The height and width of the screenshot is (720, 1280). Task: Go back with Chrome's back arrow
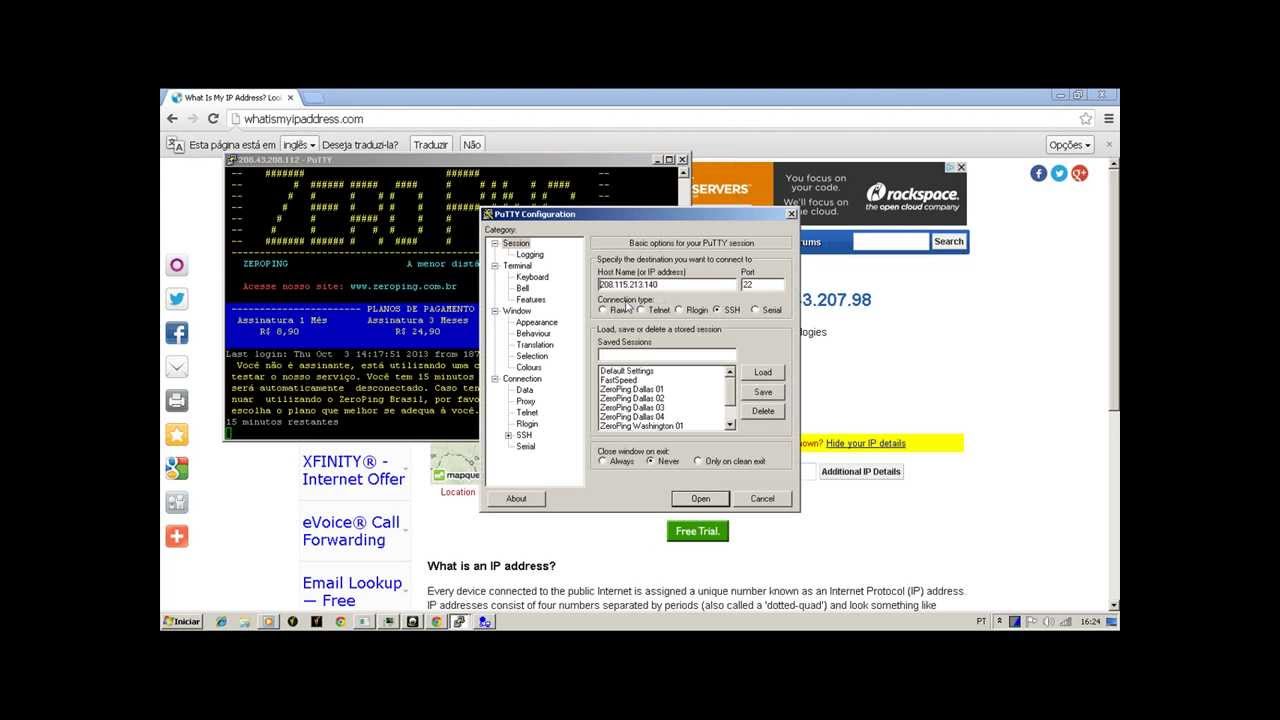point(172,118)
